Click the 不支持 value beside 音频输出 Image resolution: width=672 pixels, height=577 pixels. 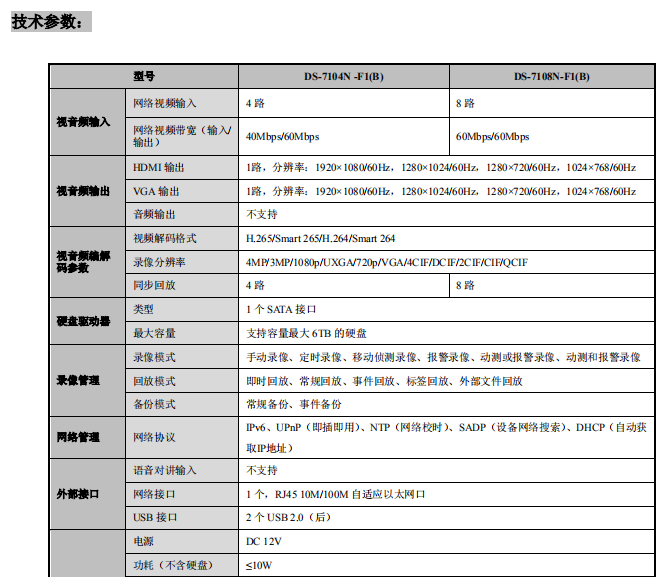tap(262, 214)
